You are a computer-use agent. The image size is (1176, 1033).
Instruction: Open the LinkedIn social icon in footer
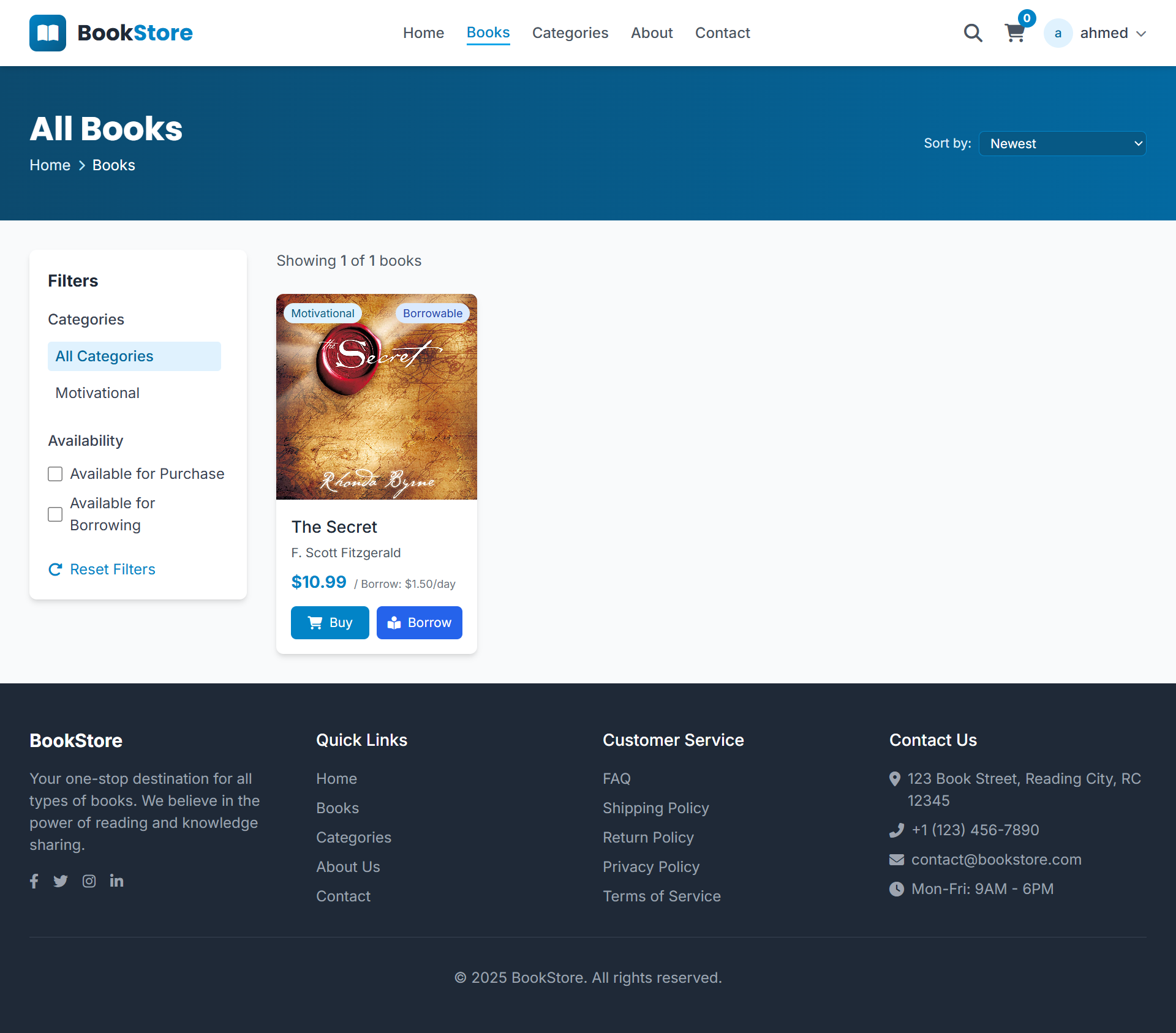[x=116, y=881]
